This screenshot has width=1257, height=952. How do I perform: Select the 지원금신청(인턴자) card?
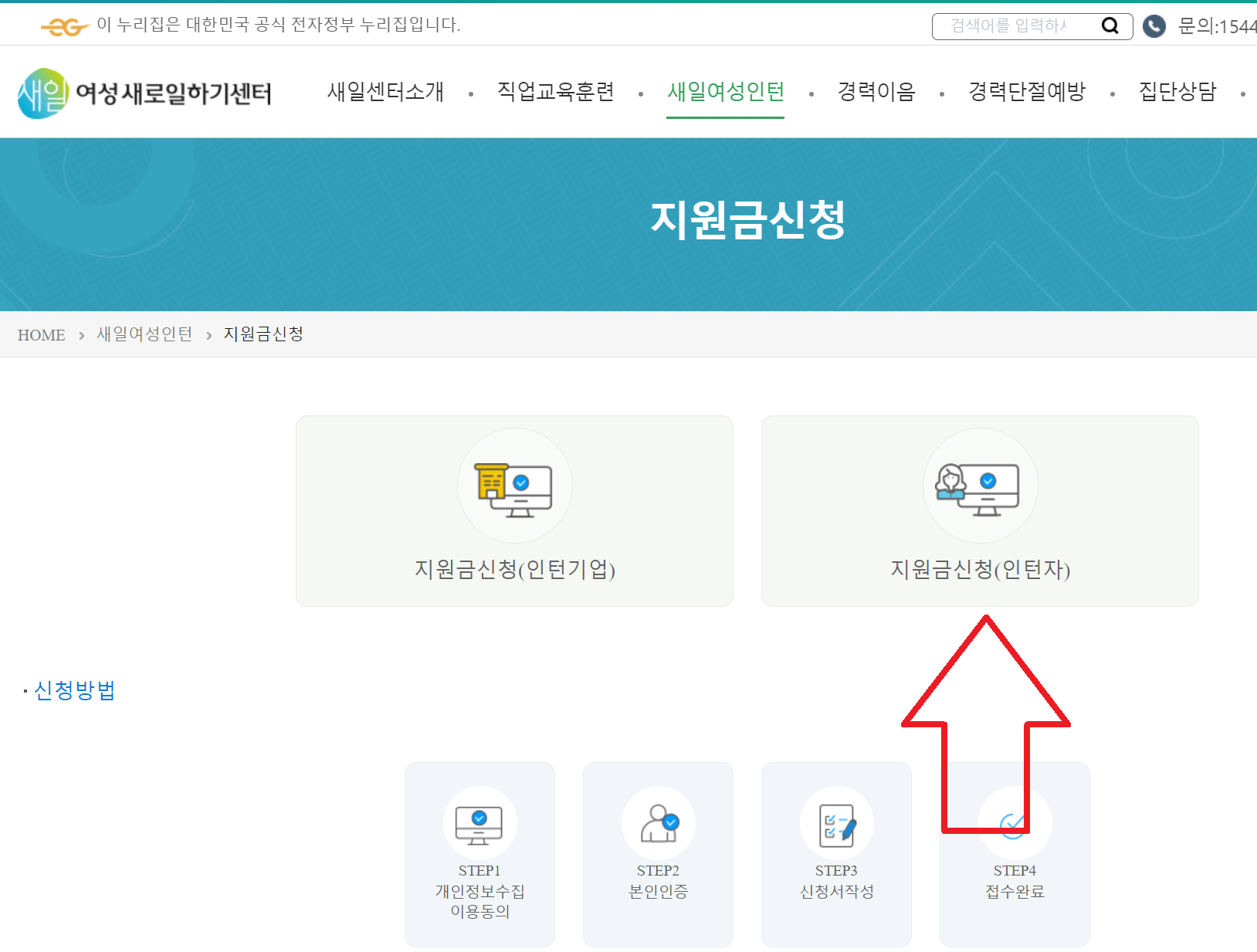tap(980, 571)
